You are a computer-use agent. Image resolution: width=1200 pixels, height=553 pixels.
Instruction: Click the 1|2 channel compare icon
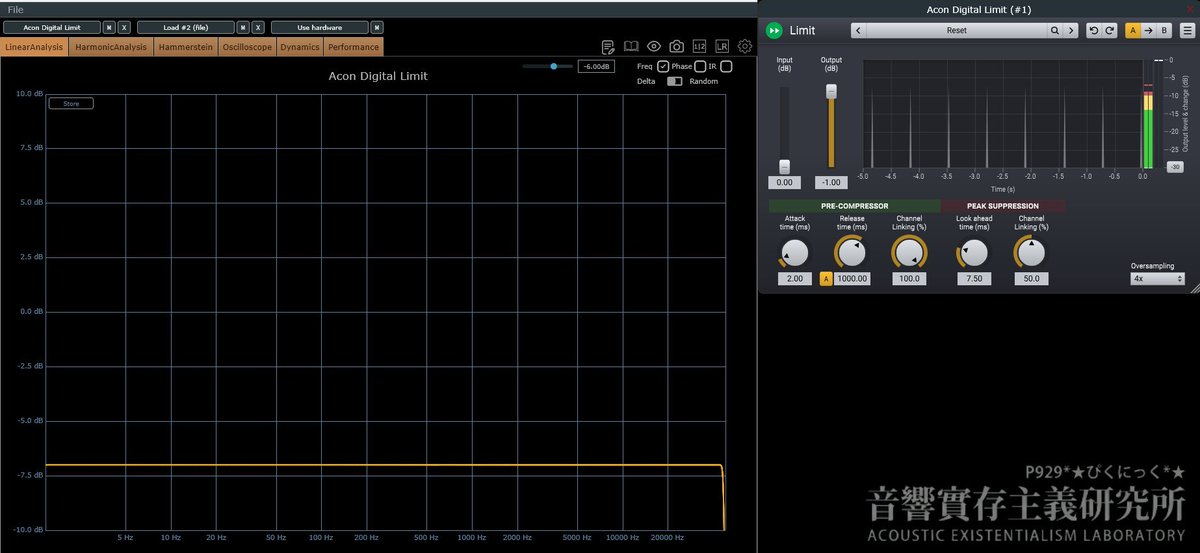[699, 46]
